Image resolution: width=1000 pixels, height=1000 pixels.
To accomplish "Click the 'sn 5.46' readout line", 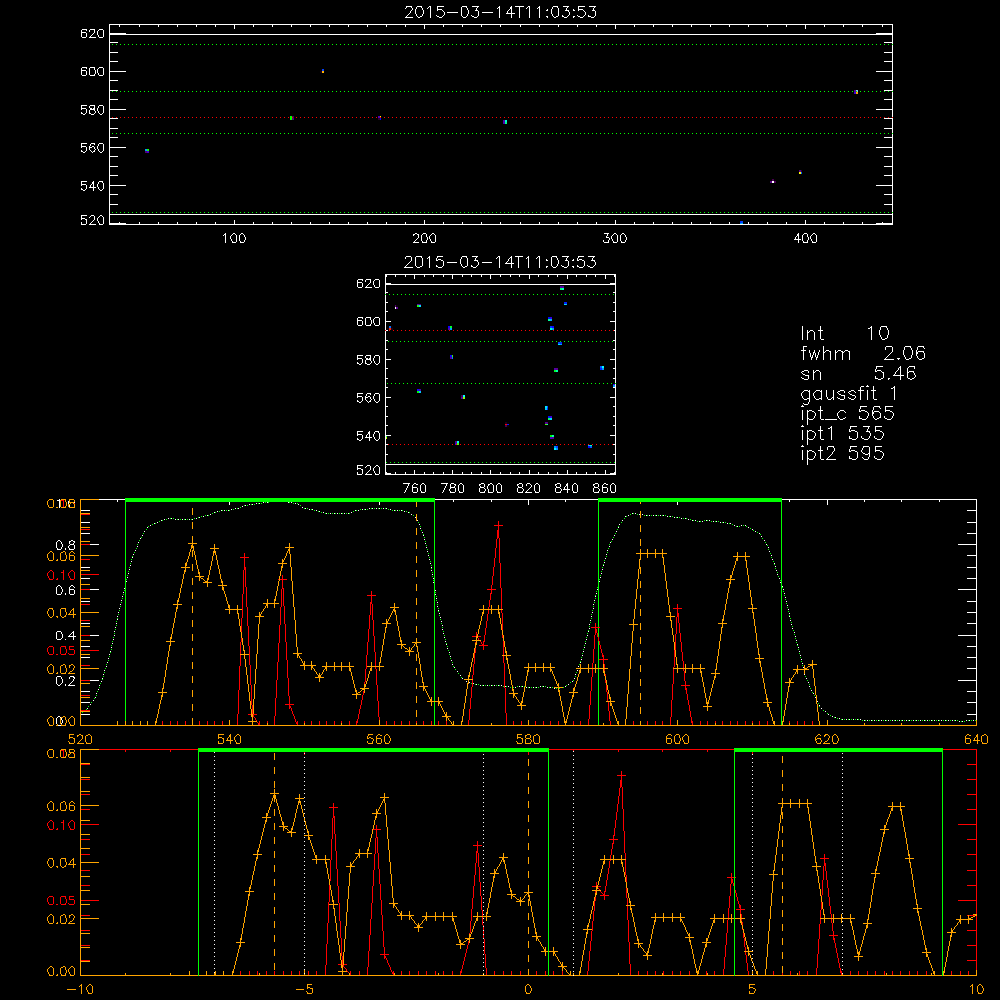I will point(858,373).
